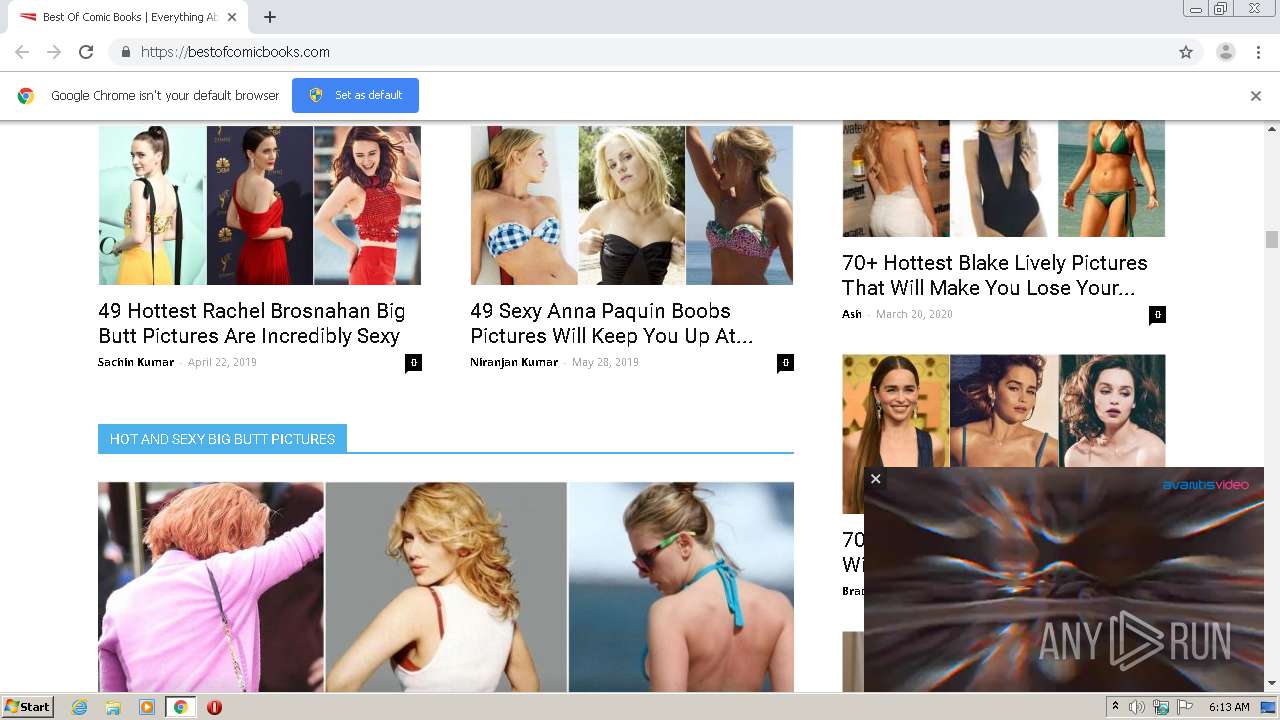
Task: Open comment count on Anna Paquin article
Action: click(785, 363)
